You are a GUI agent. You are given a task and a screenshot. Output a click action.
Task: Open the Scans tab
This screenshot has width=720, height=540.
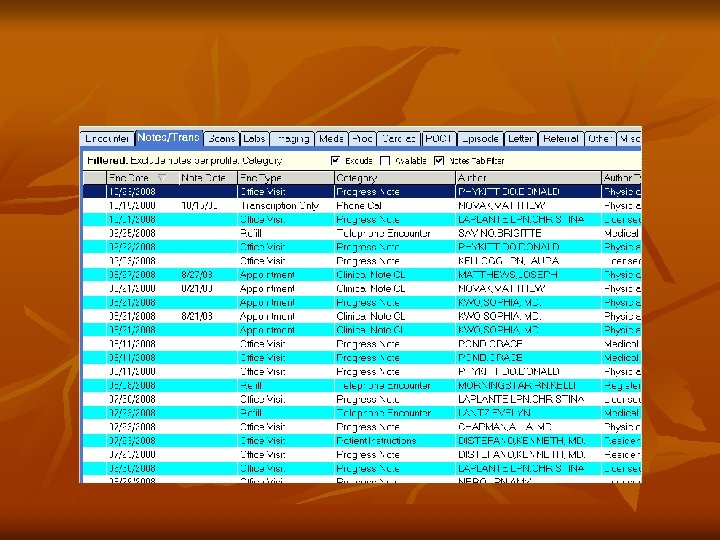tap(222, 139)
